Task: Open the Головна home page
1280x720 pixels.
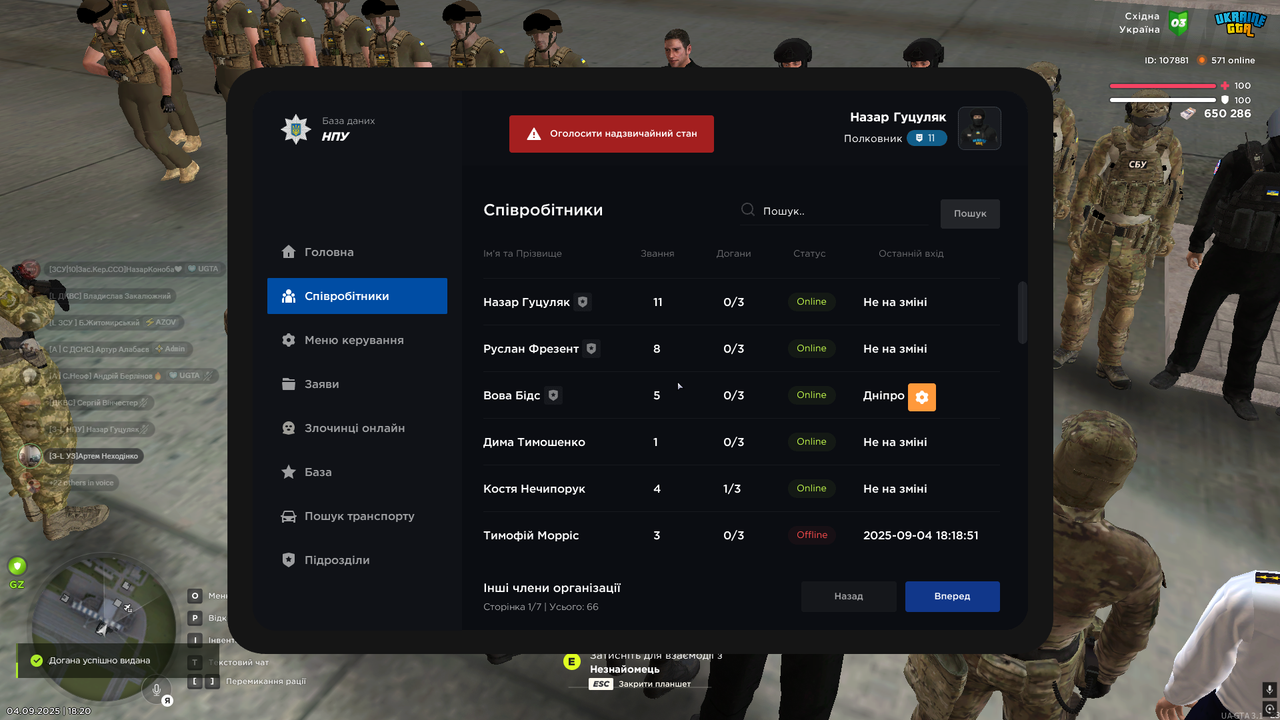Action: pyautogui.click(x=357, y=252)
